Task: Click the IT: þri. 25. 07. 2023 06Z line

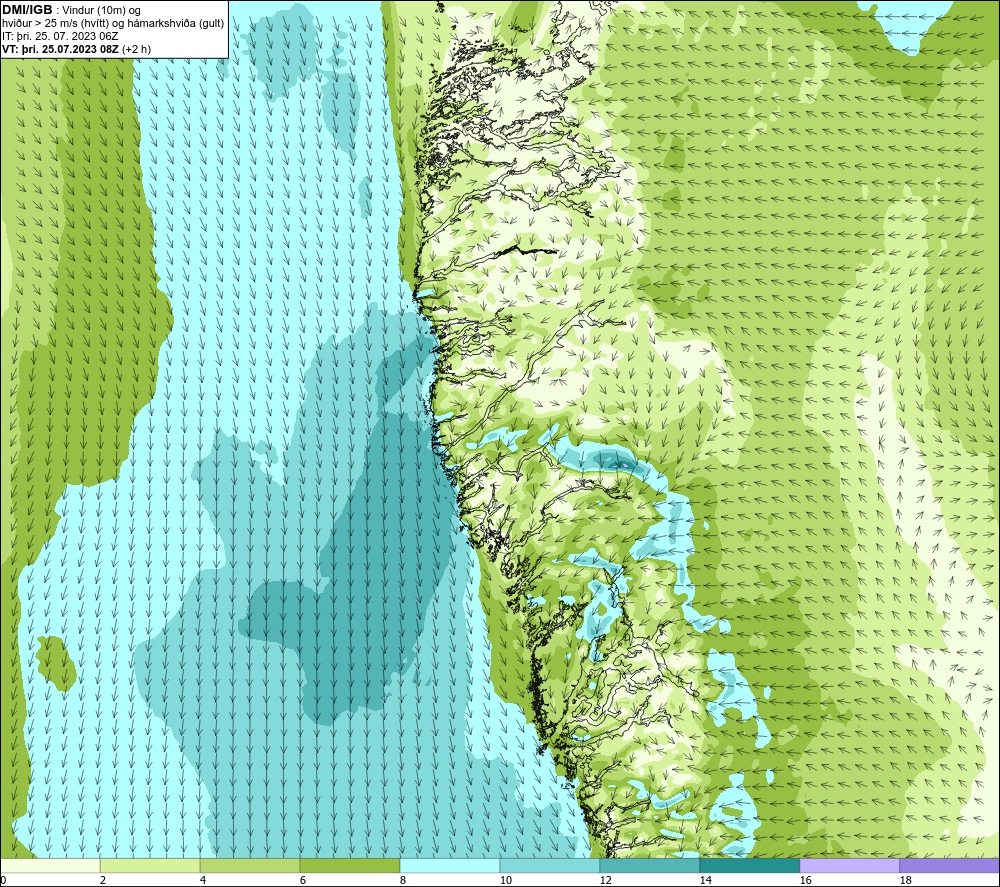Action: coord(60,36)
